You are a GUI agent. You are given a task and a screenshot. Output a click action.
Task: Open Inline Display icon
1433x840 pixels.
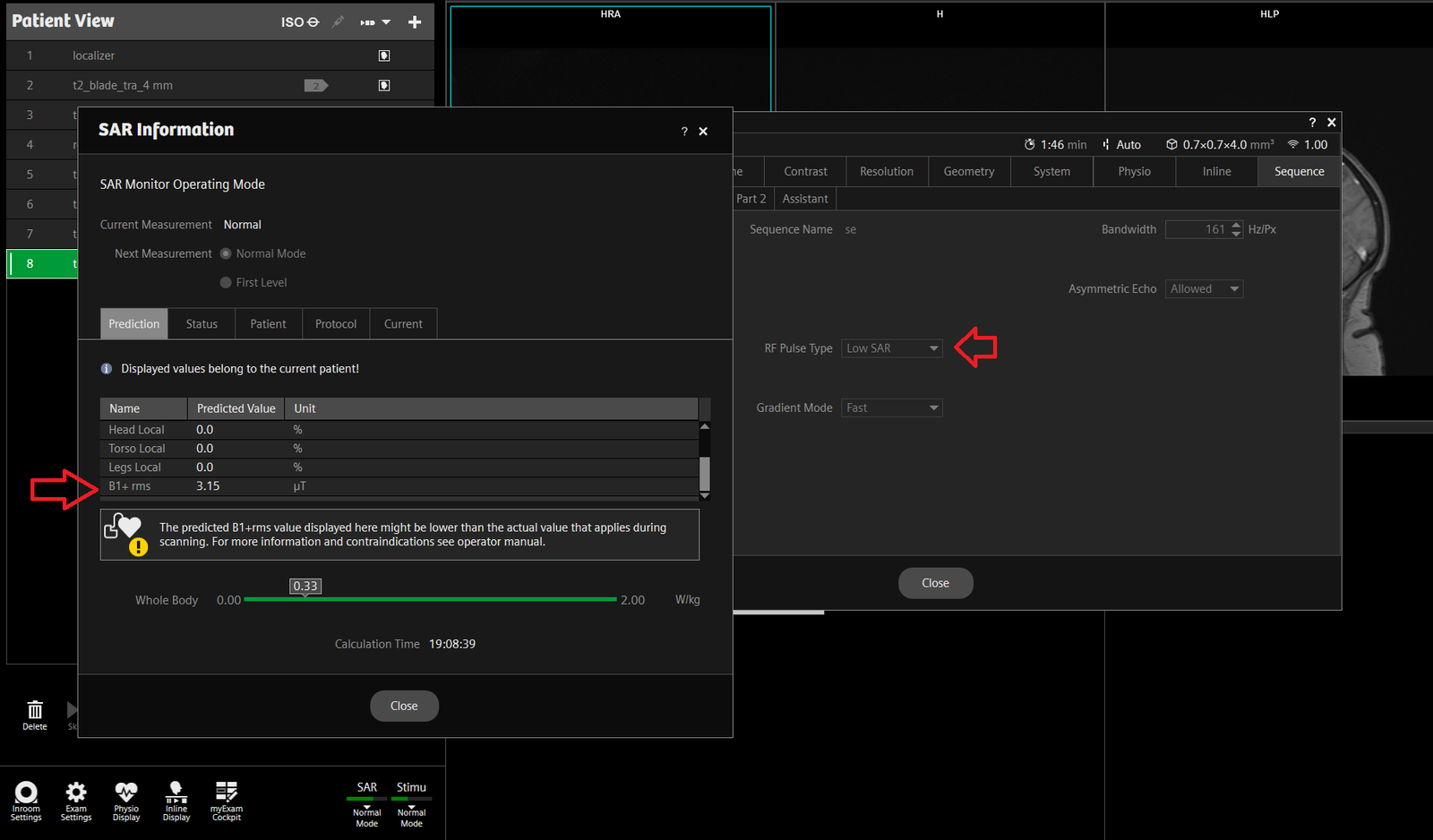(176, 800)
